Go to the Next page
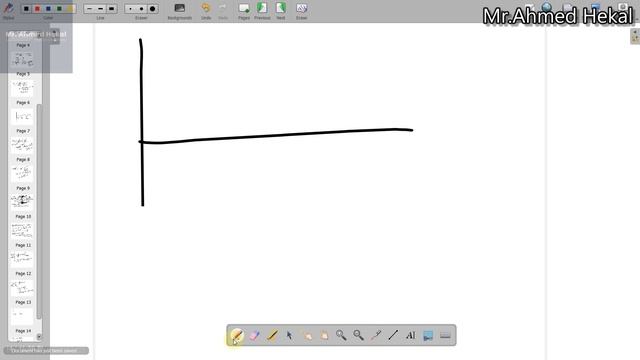Screen dimensions: 640x360 (x=281, y=11)
